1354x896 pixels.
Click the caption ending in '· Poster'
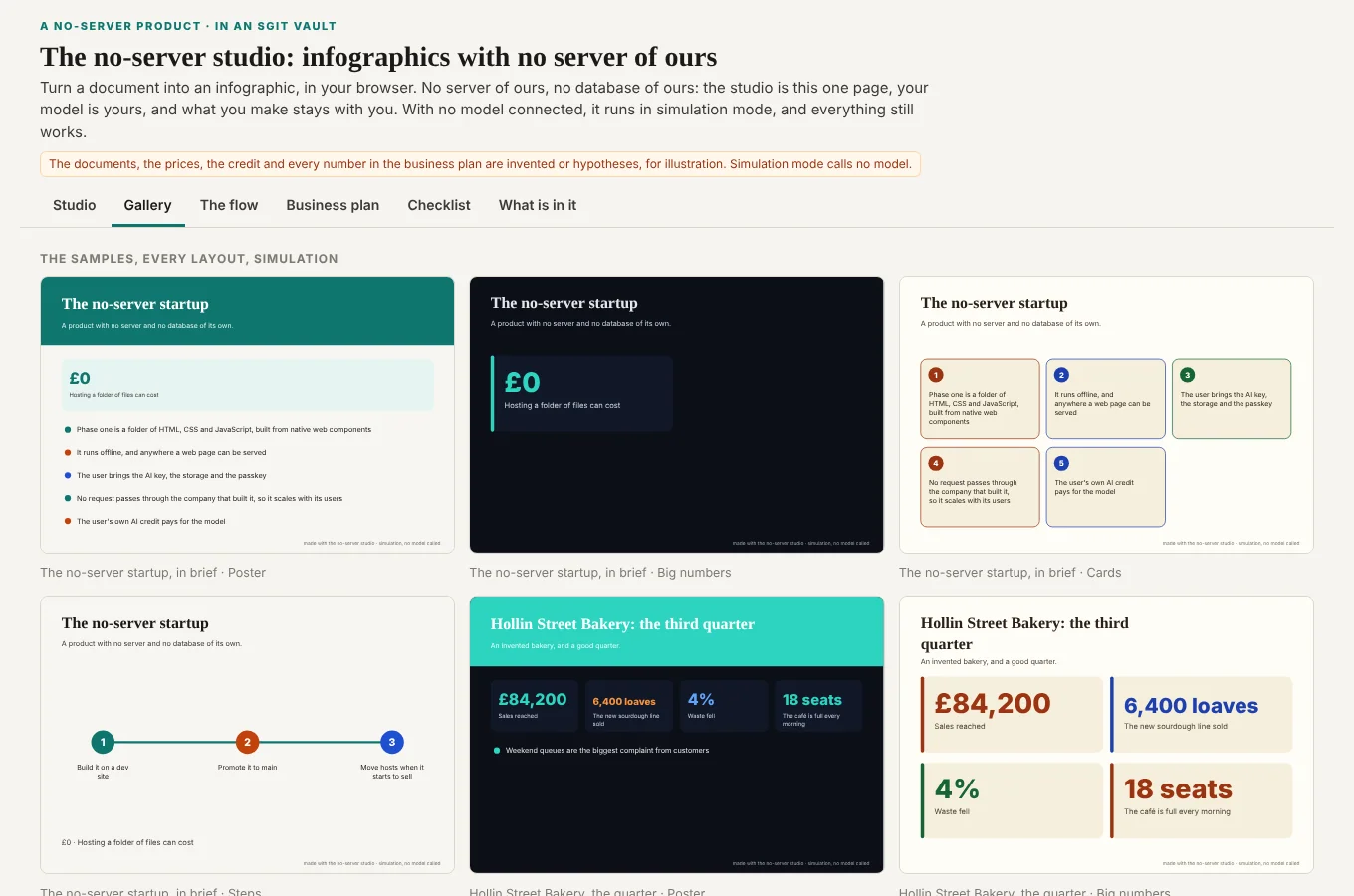(153, 573)
